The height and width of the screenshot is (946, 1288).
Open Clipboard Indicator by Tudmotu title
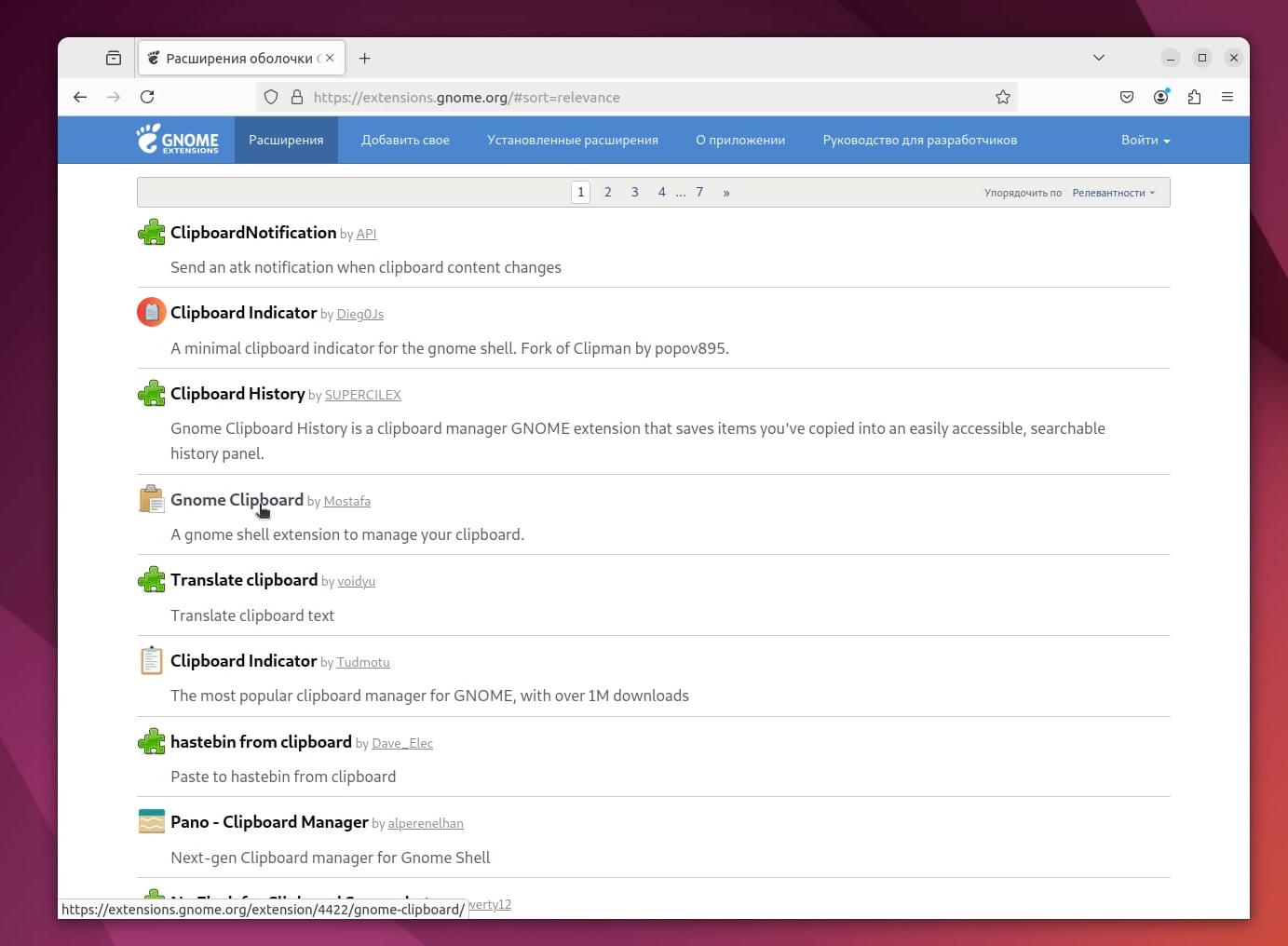click(x=243, y=660)
